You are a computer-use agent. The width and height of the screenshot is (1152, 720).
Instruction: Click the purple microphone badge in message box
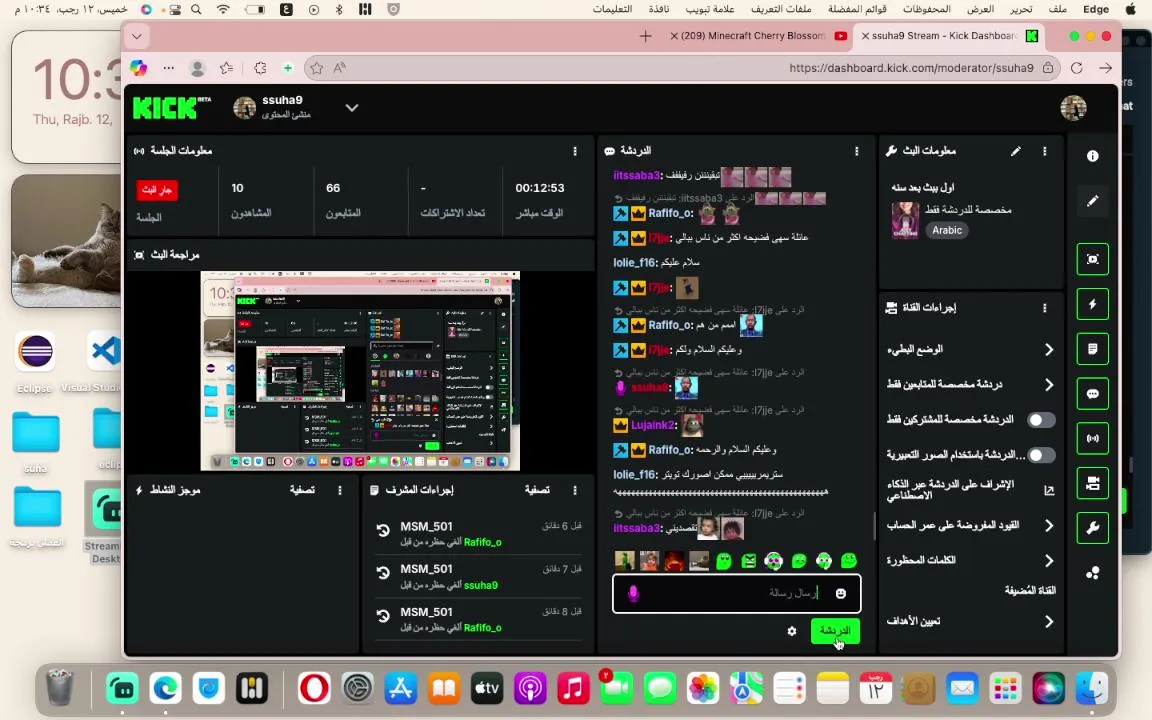click(633, 593)
